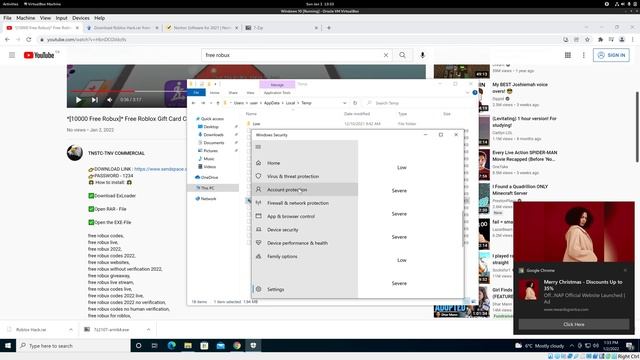Open Firewall & network protection page

pyautogui.click(x=298, y=203)
